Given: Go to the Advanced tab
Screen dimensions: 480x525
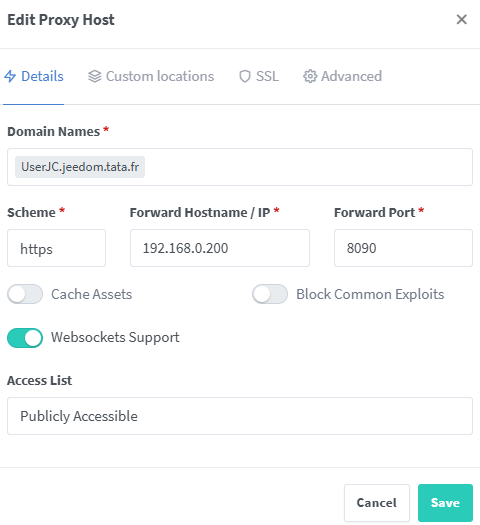Looking at the screenshot, I should pos(342,76).
